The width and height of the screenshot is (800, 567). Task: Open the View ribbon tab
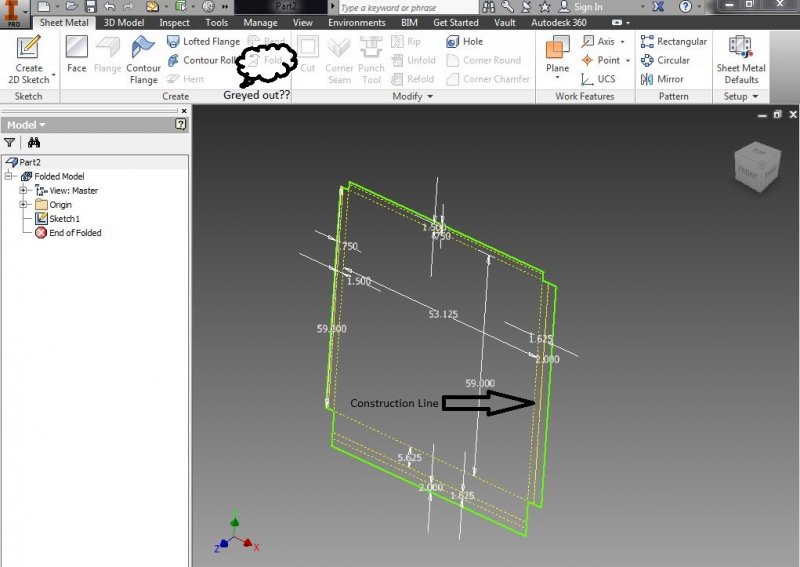click(303, 22)
